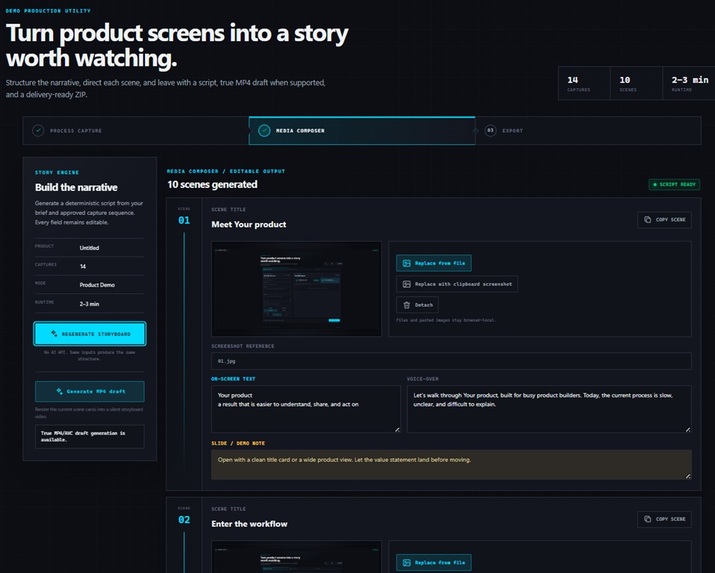Open the scene 02 screenshot thumbnail
Viewport: 715px width, 573px height.
296,557
